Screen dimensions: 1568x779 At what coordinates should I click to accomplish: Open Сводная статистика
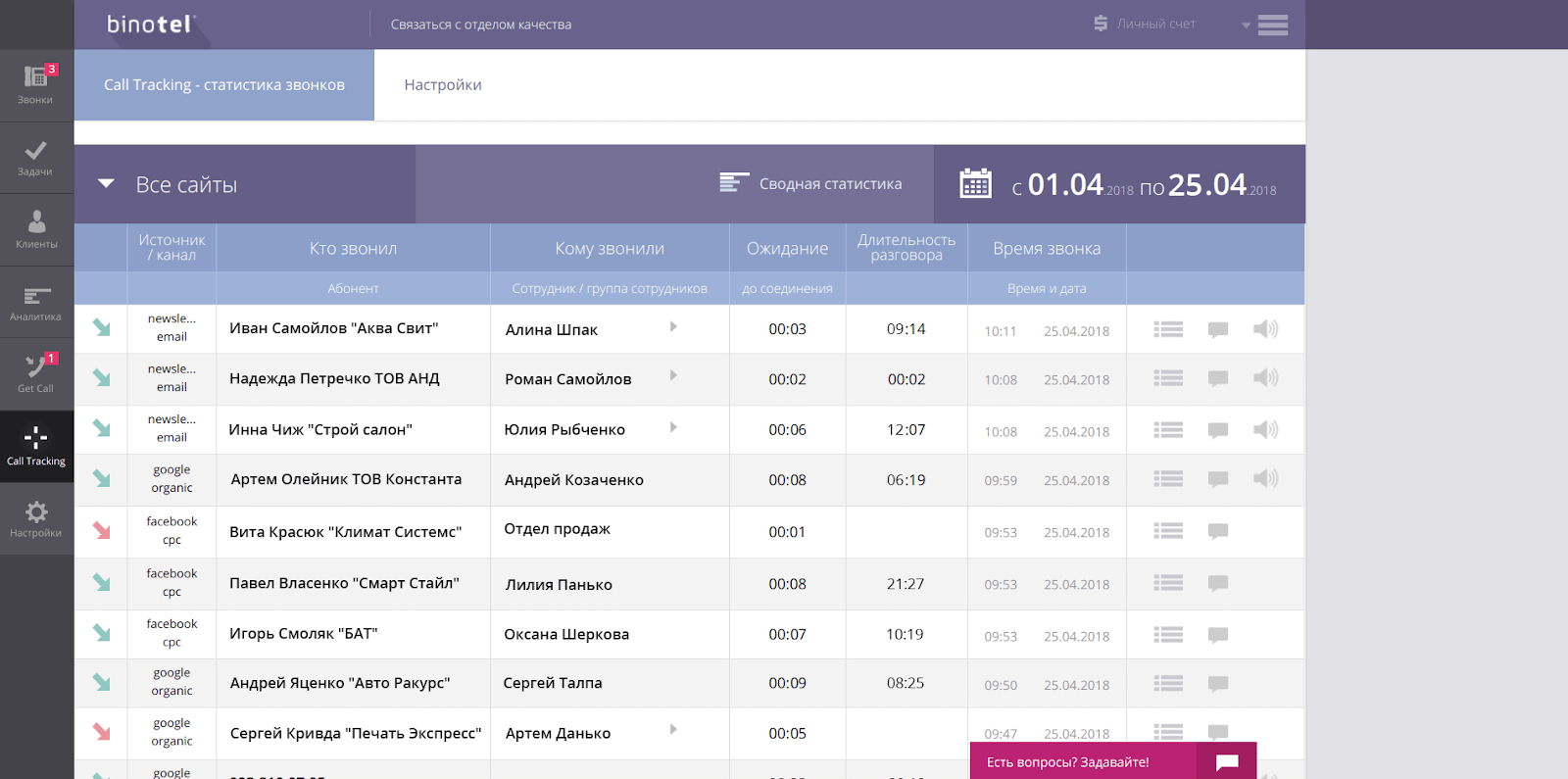[810, 183]
